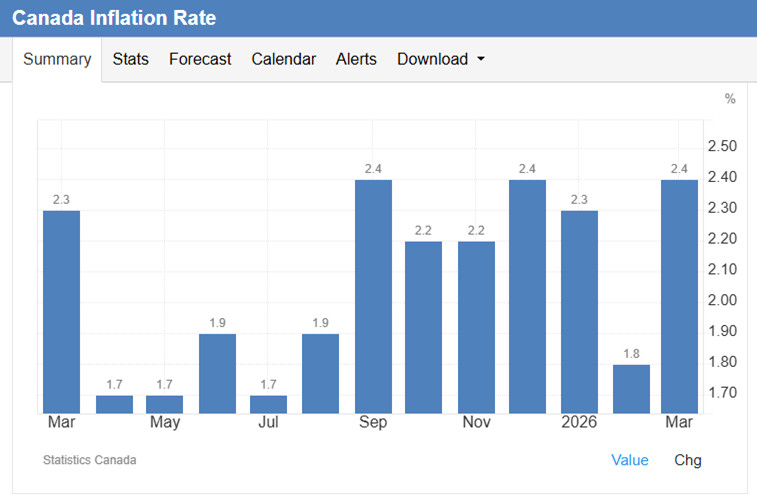Expand the Download dropdown menu

(440, 59)
